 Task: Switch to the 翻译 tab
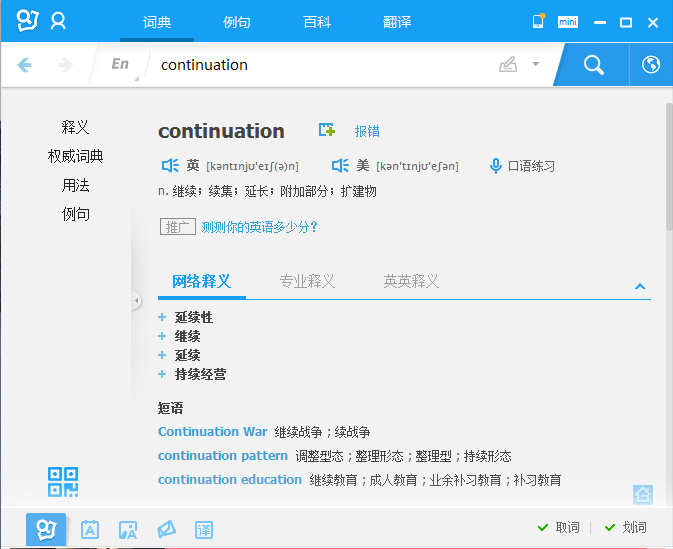(x=397, y=22)
